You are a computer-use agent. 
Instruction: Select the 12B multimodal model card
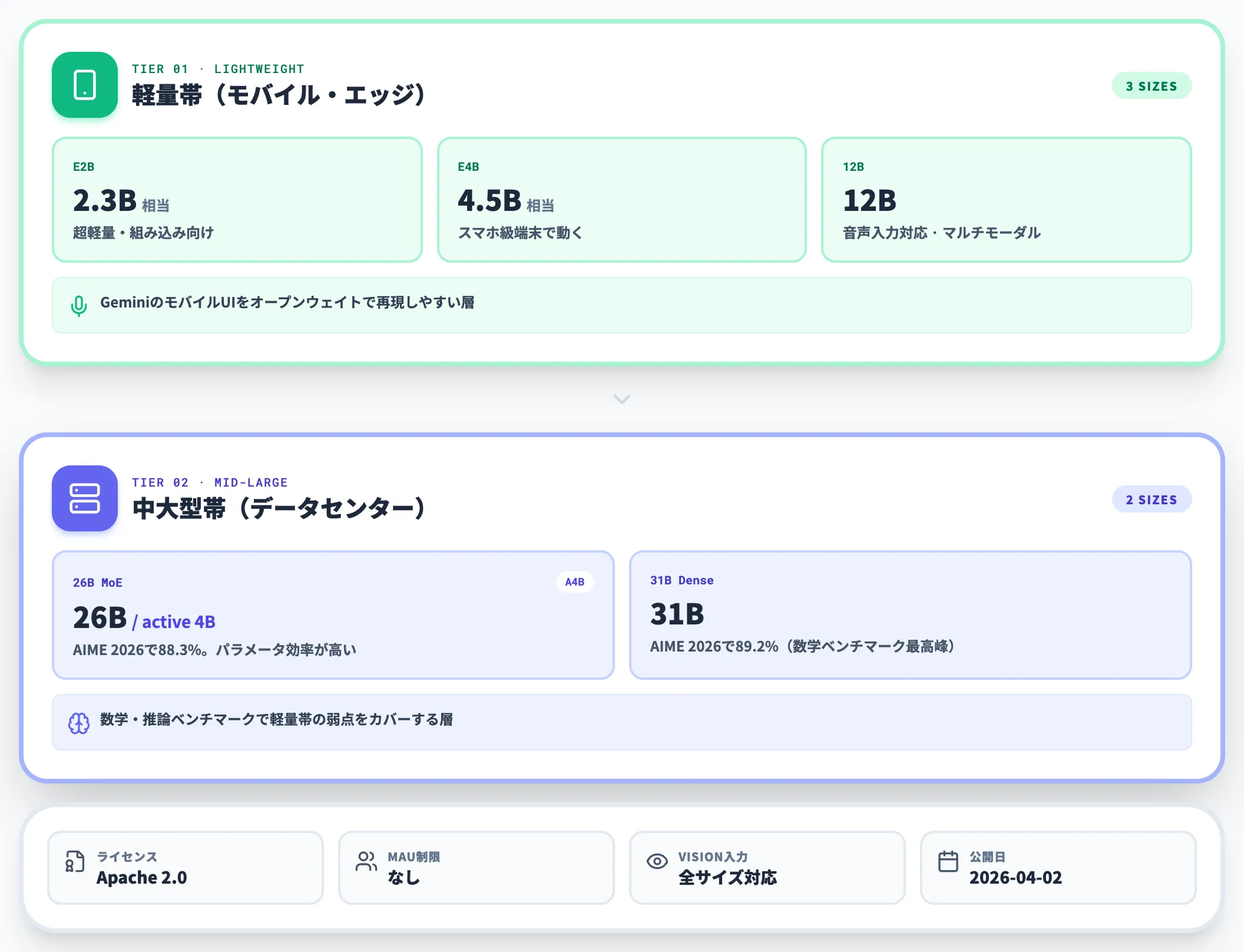click(1007, 200)
